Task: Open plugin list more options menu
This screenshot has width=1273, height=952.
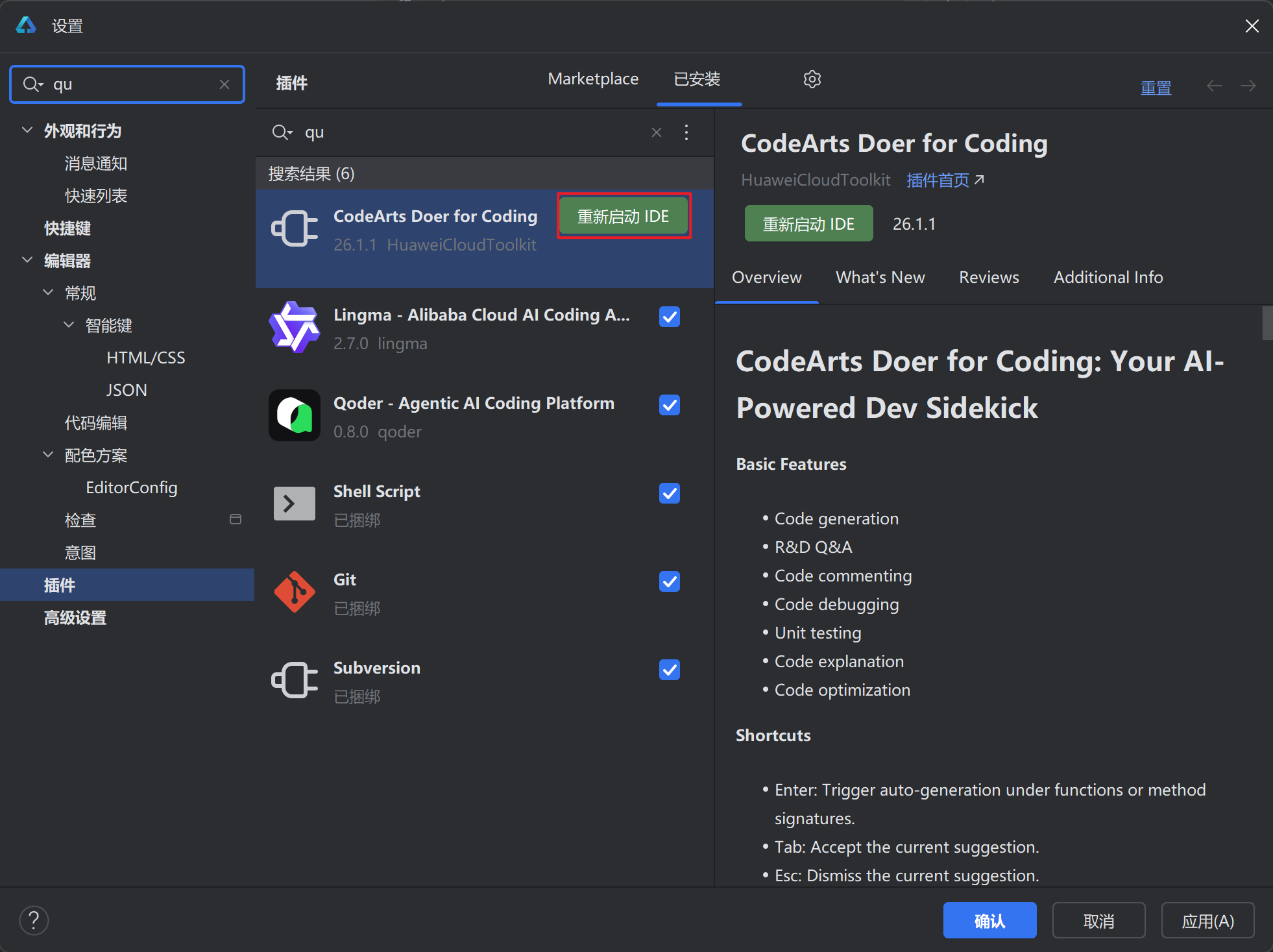Action: tap(686, 132)
